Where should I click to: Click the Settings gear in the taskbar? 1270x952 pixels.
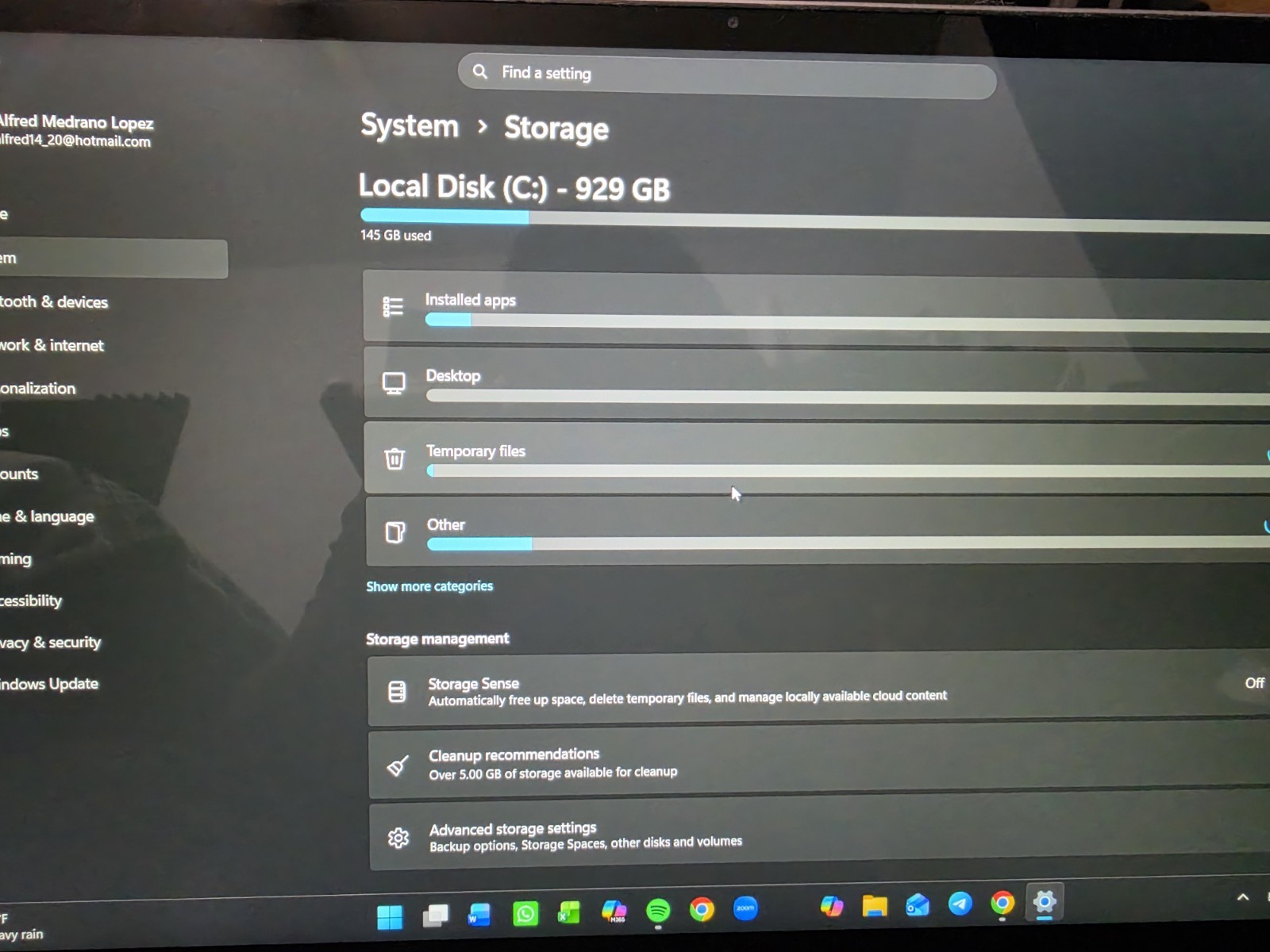coord(1045,902)
